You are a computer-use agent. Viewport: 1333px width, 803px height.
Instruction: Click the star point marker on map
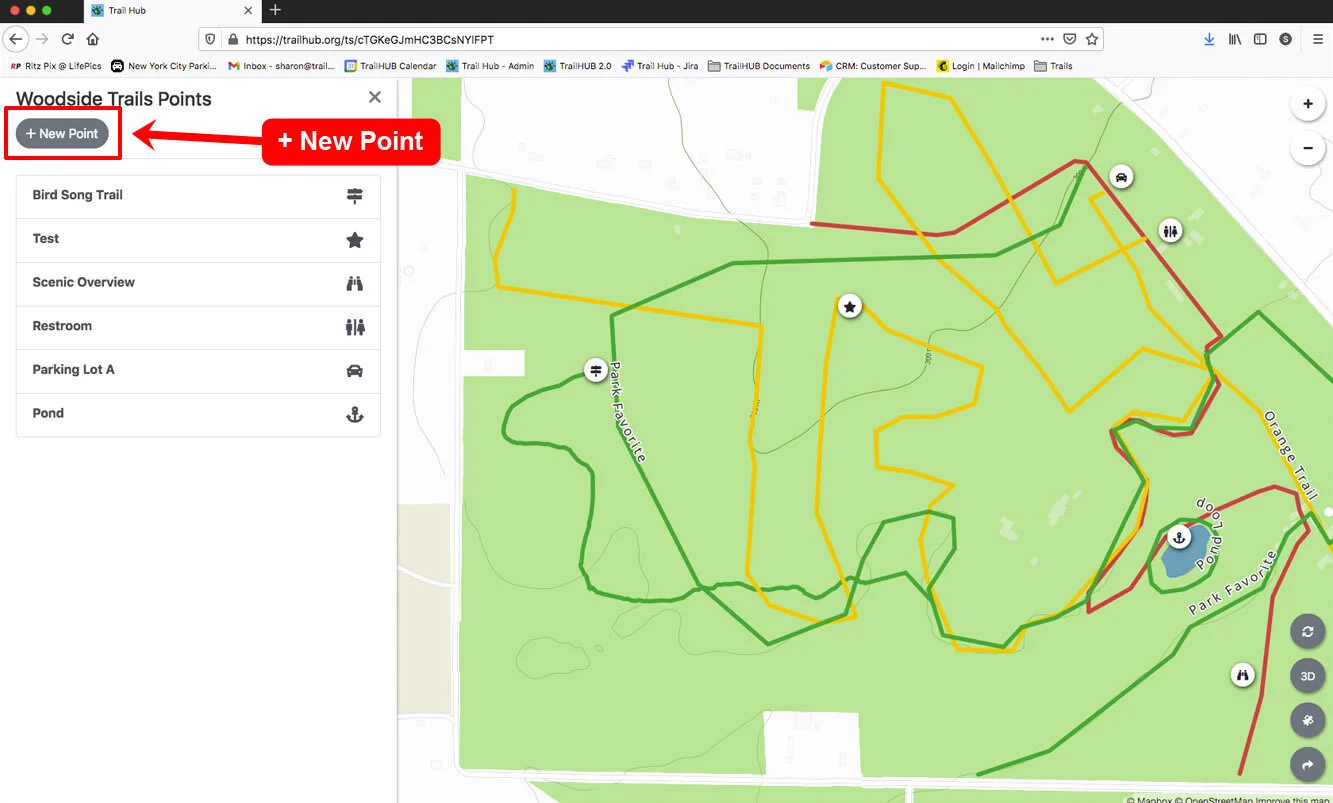click(x=850, y=307)
